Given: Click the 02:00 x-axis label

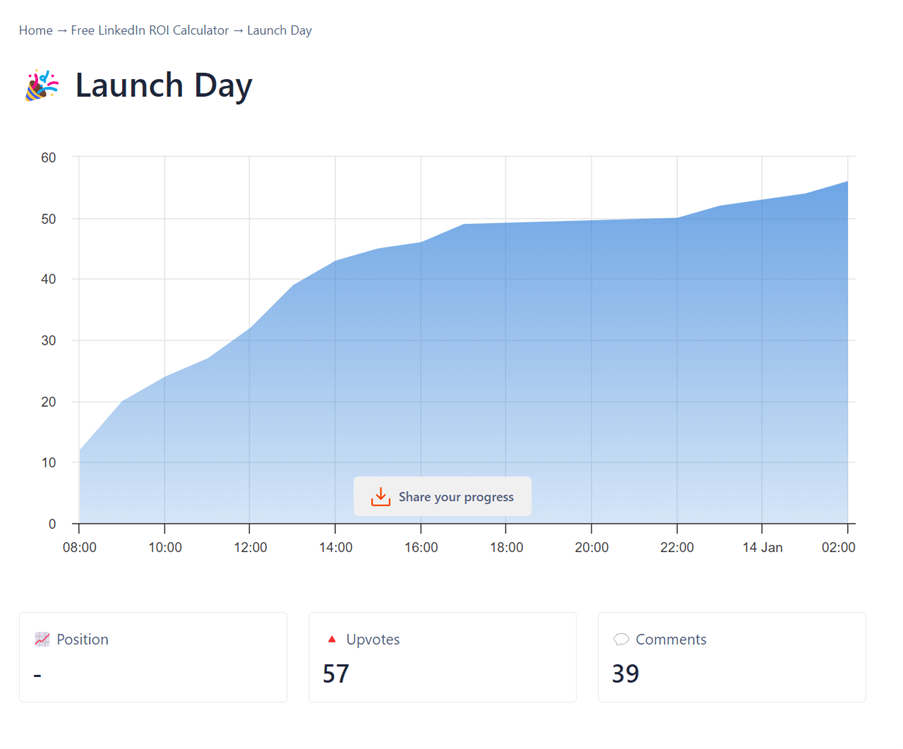Looking at the screenshot, I should pos(838,548).
